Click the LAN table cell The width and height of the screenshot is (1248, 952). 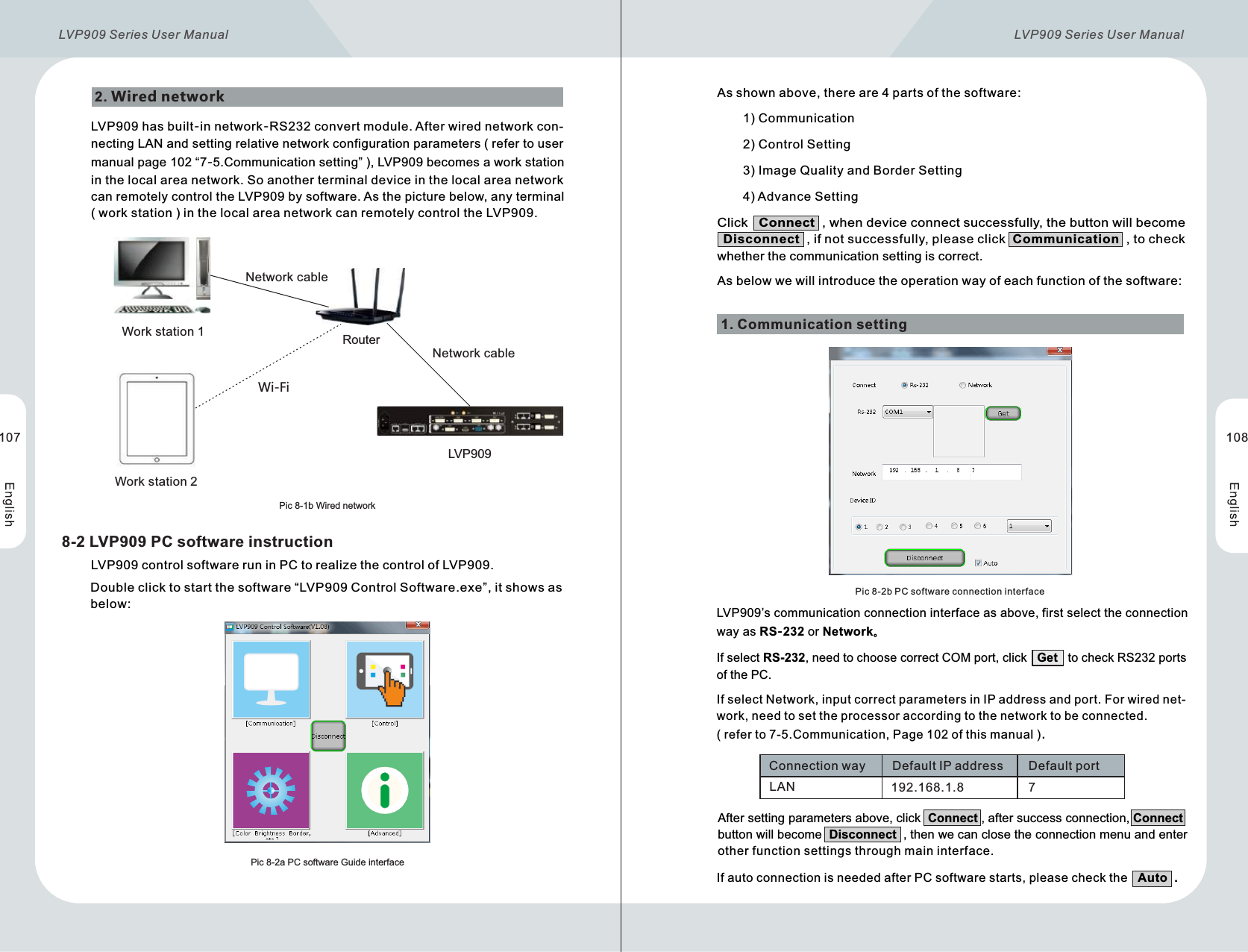821,787
